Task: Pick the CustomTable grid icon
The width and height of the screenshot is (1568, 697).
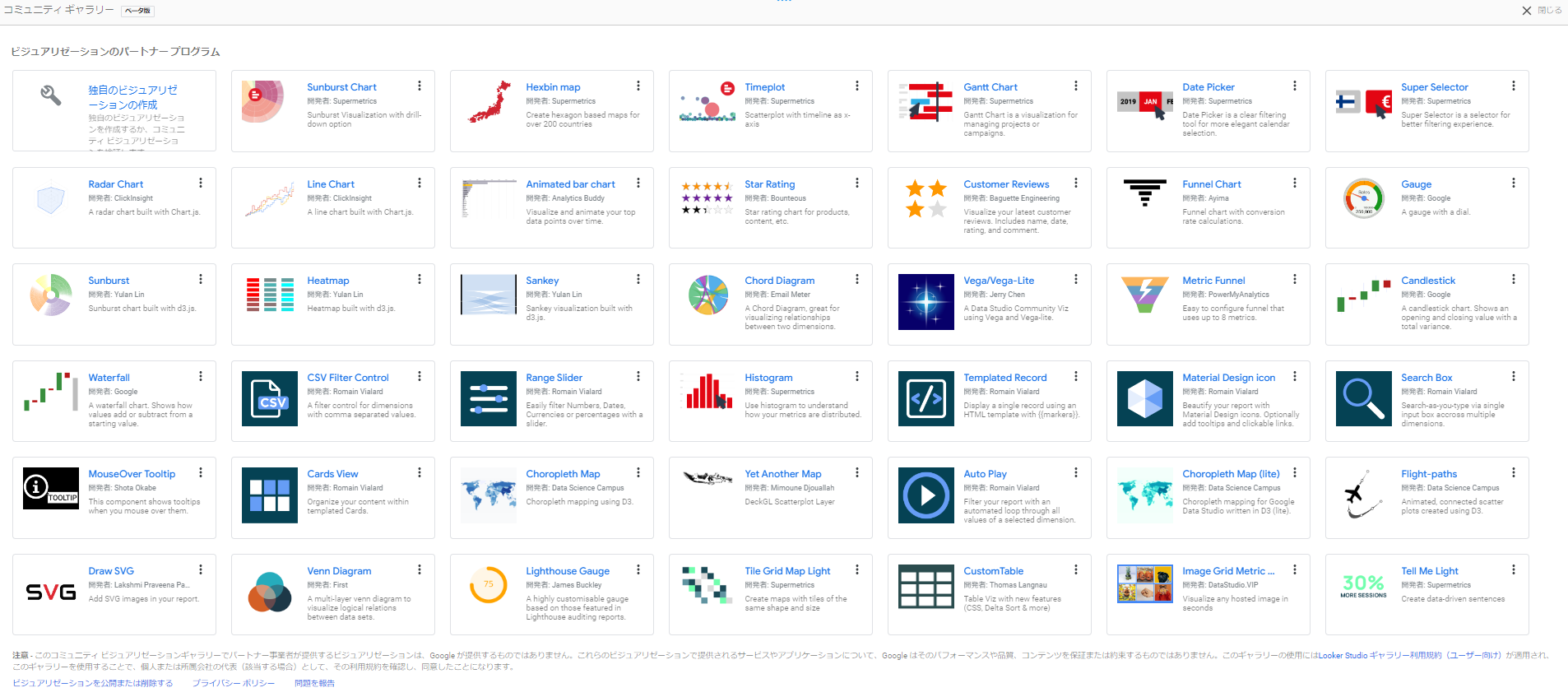Action: pyautogui.click(x=926, y=586)
